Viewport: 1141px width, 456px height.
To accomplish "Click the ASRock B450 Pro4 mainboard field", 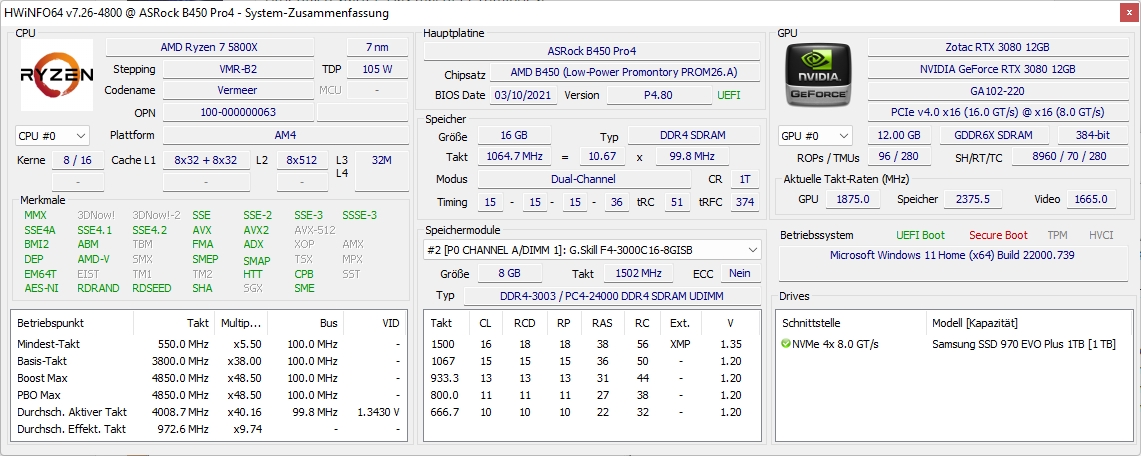I will click(x=591, y=51).
